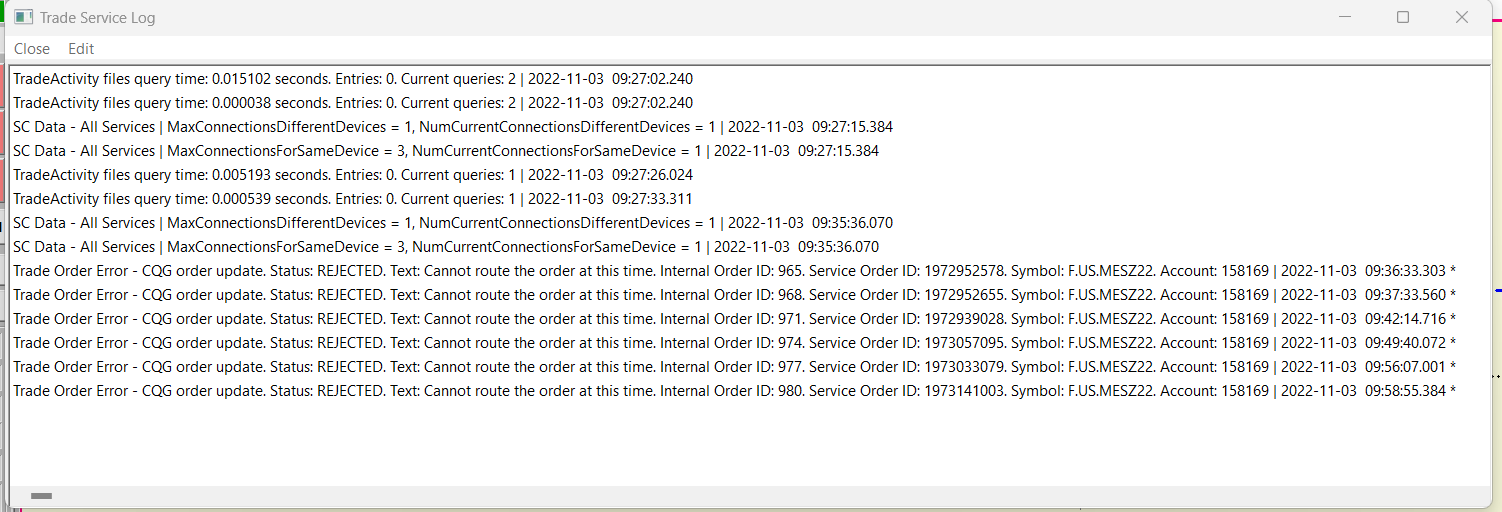Select log line with query time 0.000539 seconds
This screenshot has width=1502, height=512.
(353, 199)
